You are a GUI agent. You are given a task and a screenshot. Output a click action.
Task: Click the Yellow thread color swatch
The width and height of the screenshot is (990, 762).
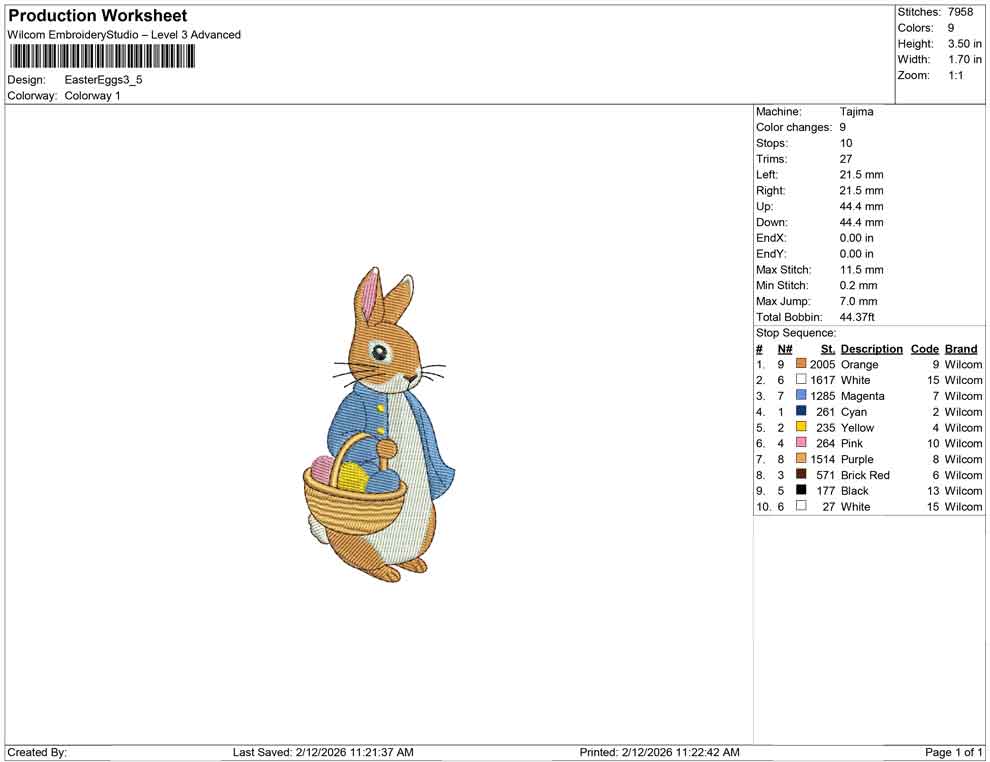tap(801, 427)
